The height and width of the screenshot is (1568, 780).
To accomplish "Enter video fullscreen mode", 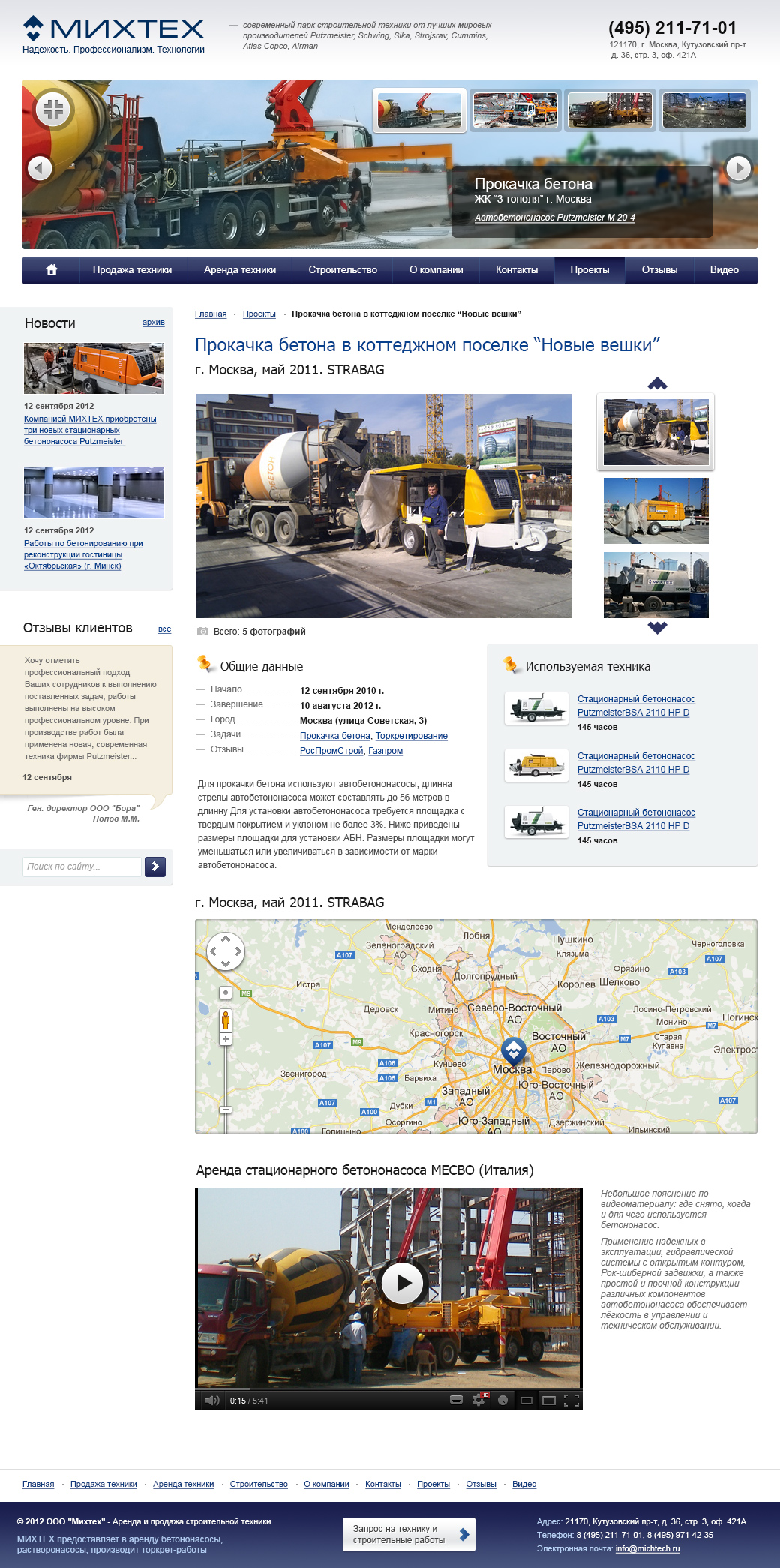I will (x=571, y=1401).
